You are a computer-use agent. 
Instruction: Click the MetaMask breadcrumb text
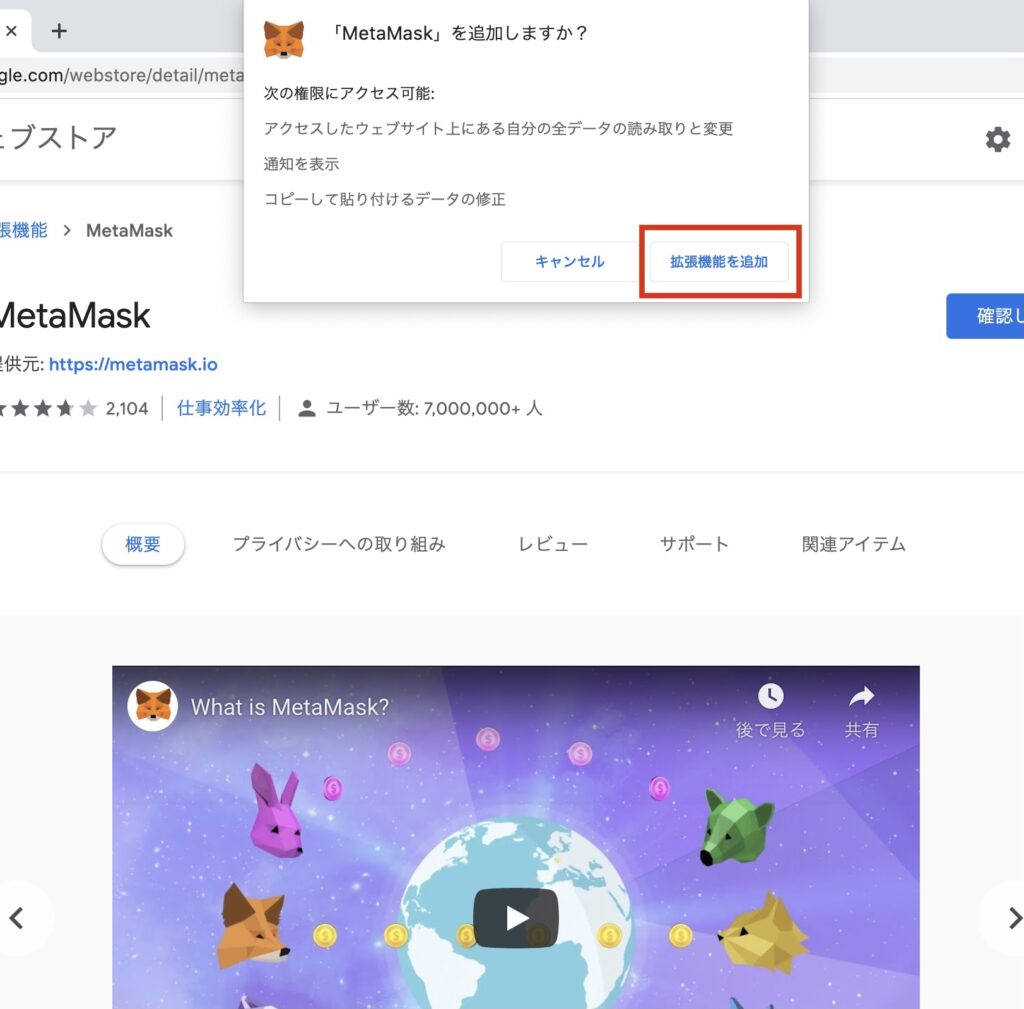(x=129, y=231)
